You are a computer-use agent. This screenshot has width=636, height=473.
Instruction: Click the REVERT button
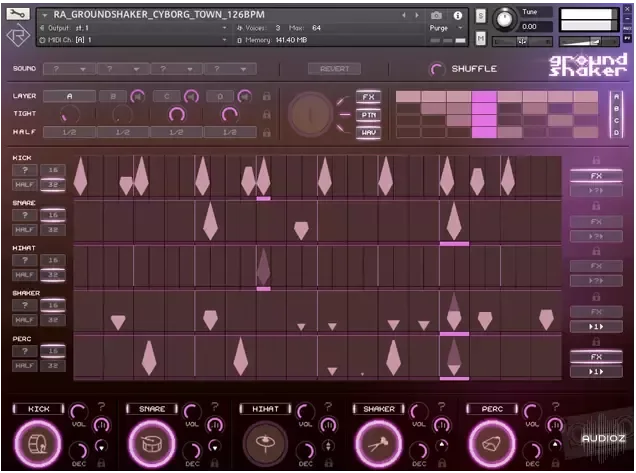coord(334,69)
